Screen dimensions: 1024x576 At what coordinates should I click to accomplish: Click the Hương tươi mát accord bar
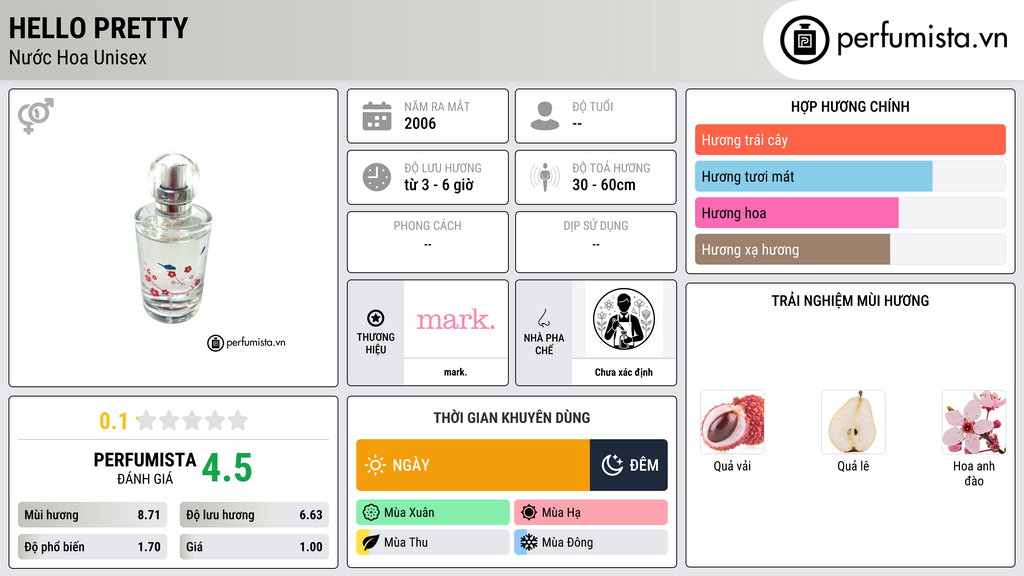[x=850, y=176]
